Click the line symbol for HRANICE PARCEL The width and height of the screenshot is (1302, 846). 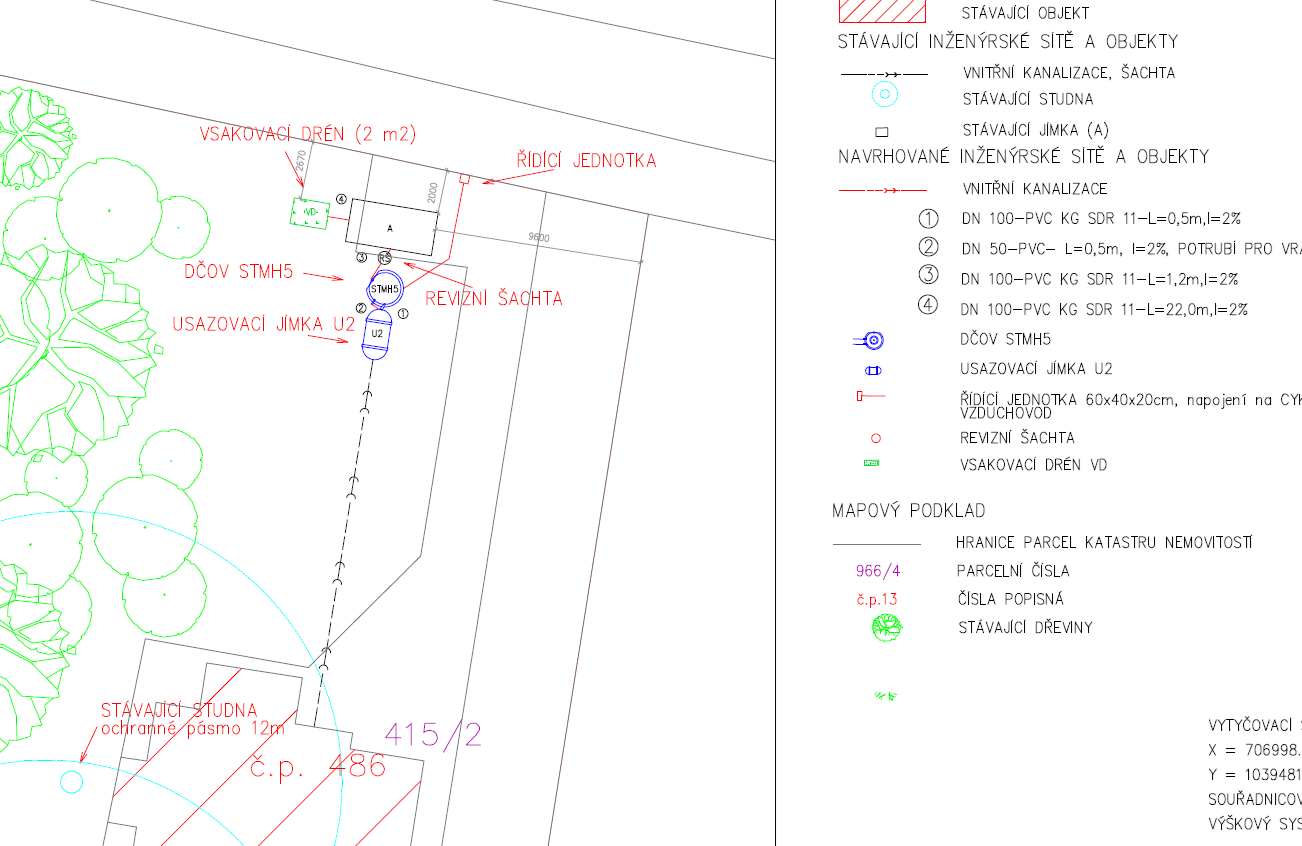coord(877,544)
